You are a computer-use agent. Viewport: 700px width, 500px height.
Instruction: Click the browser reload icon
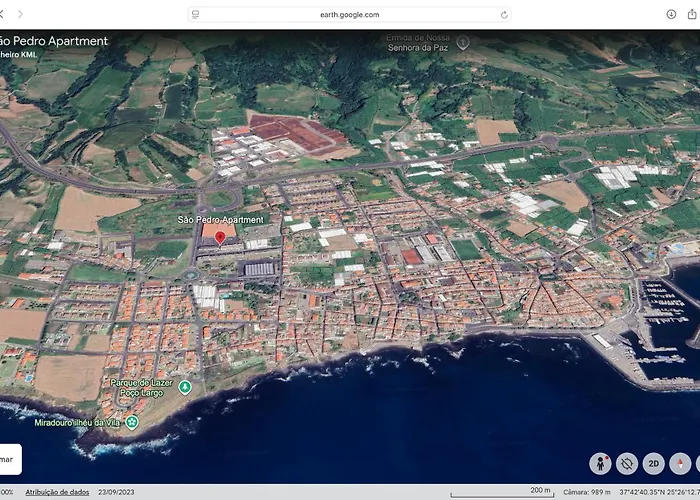pos(504,14)
